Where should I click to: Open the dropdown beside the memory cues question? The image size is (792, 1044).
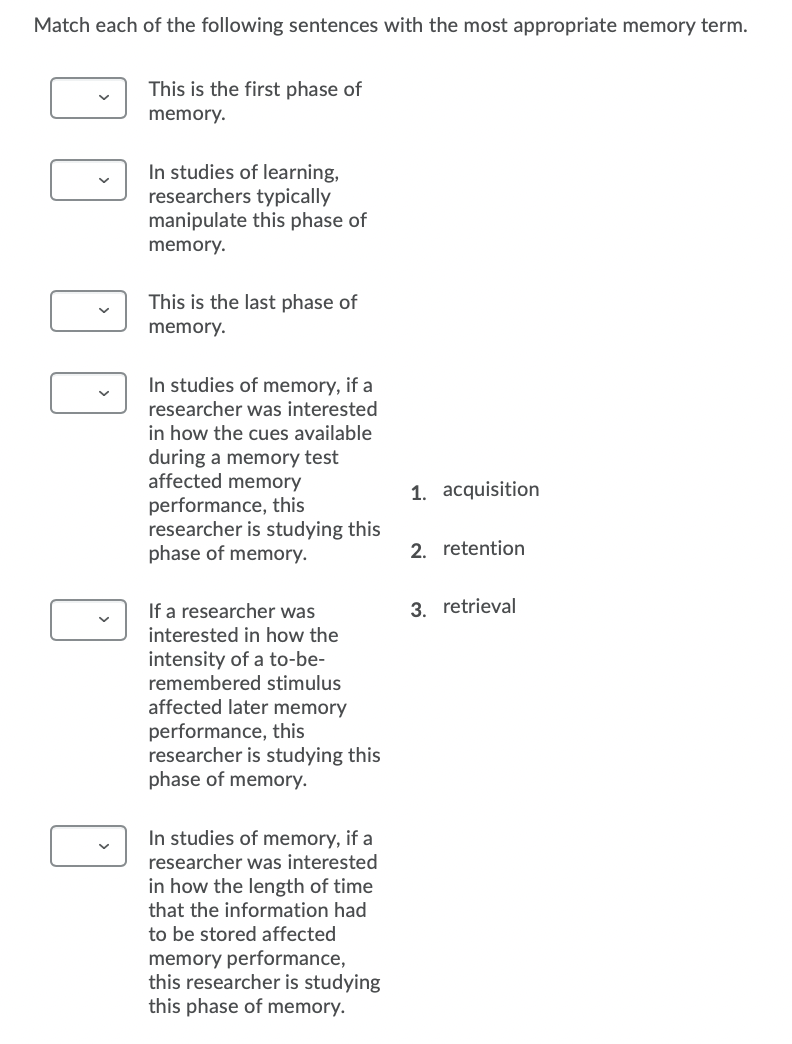tap(88, 393)
